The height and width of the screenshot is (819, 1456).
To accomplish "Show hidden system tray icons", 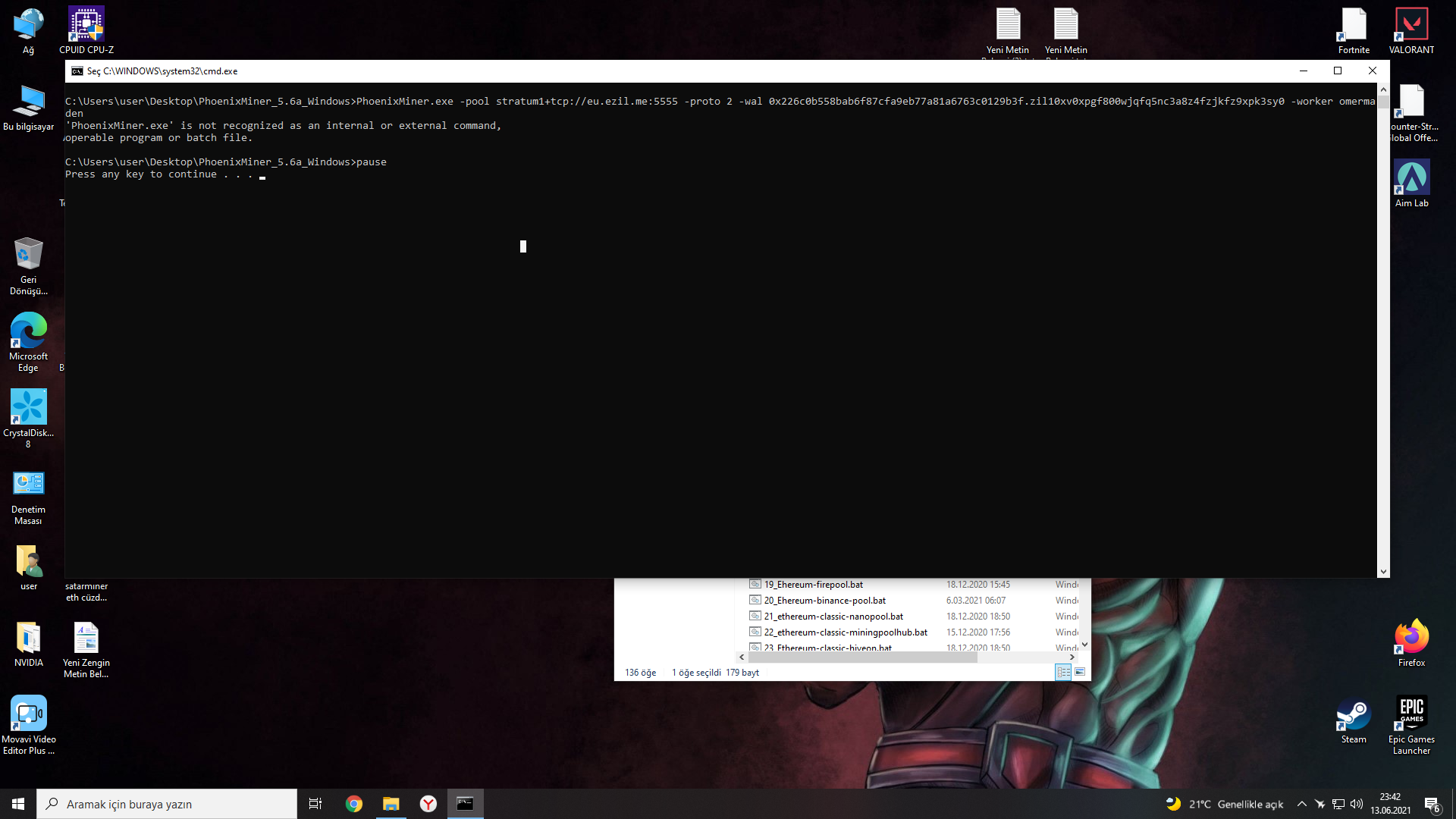I will coord(1302,804).
